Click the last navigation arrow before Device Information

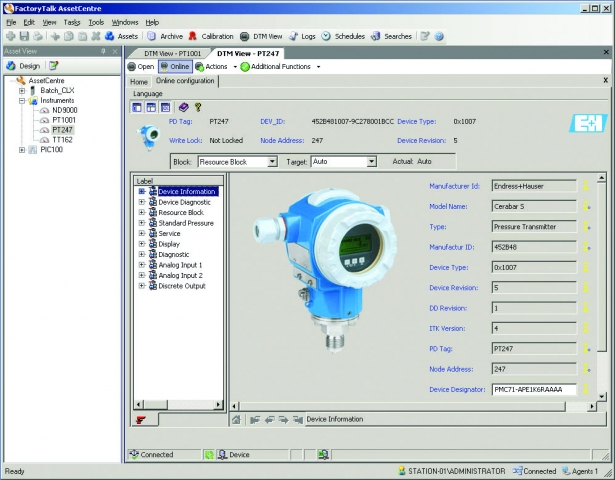[298, 420]
